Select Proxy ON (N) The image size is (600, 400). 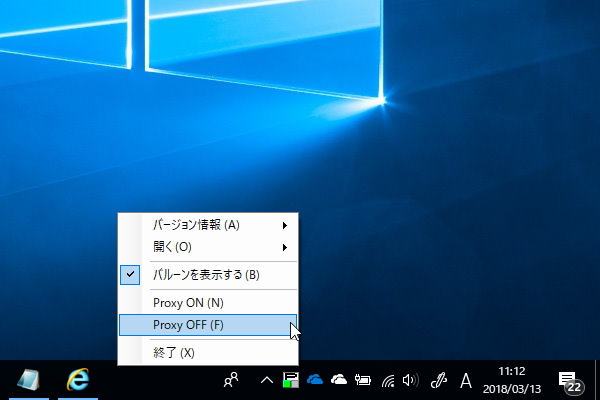[208, 303]
